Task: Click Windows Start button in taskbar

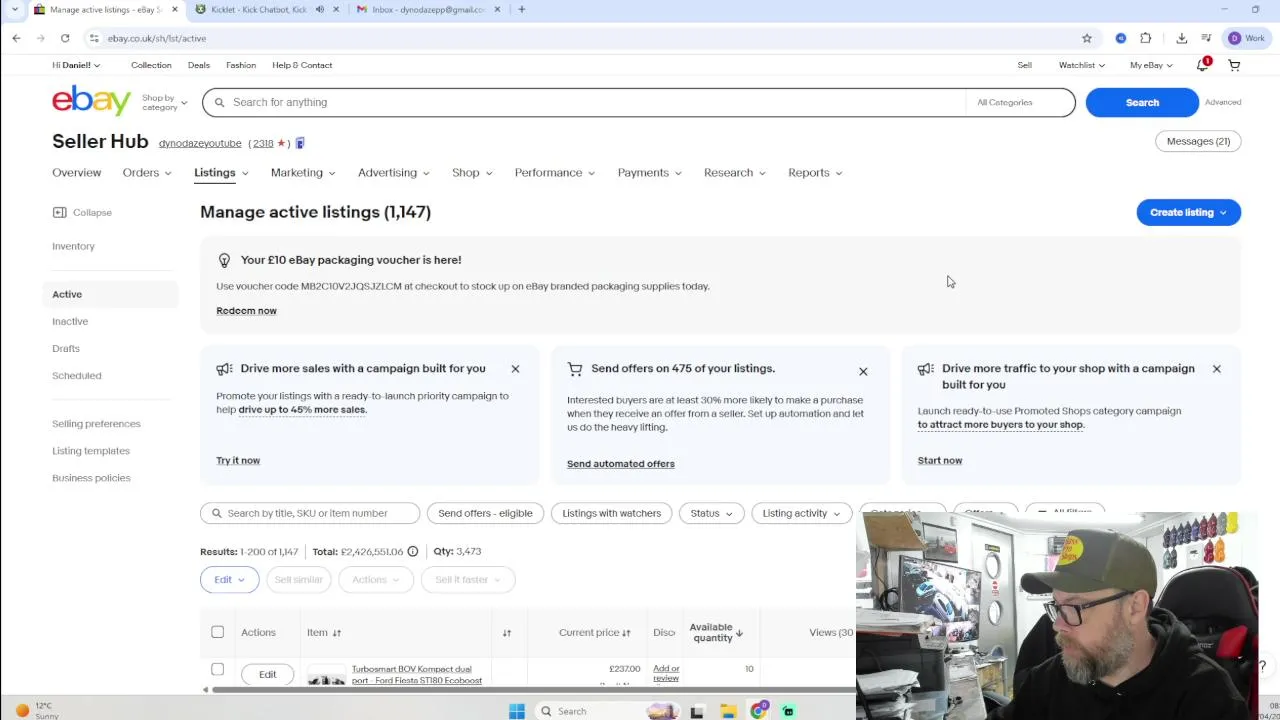Action: tap(517, 711)
